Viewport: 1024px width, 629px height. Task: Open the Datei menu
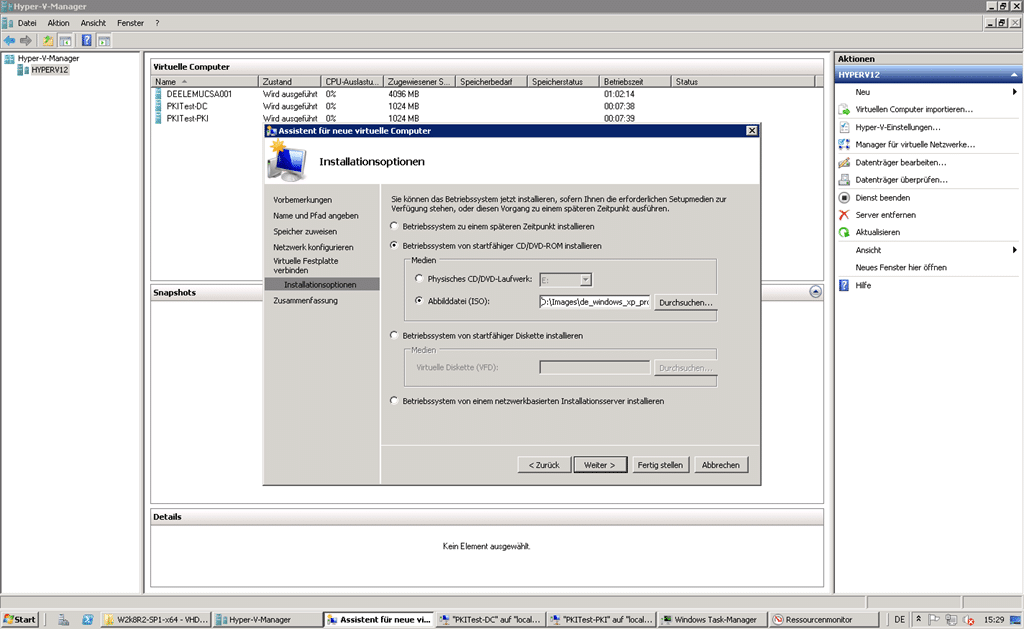(27, 23)
